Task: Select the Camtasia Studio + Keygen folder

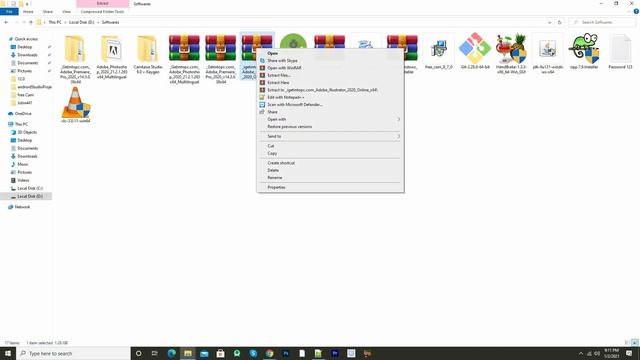Action: coord(148,48)
